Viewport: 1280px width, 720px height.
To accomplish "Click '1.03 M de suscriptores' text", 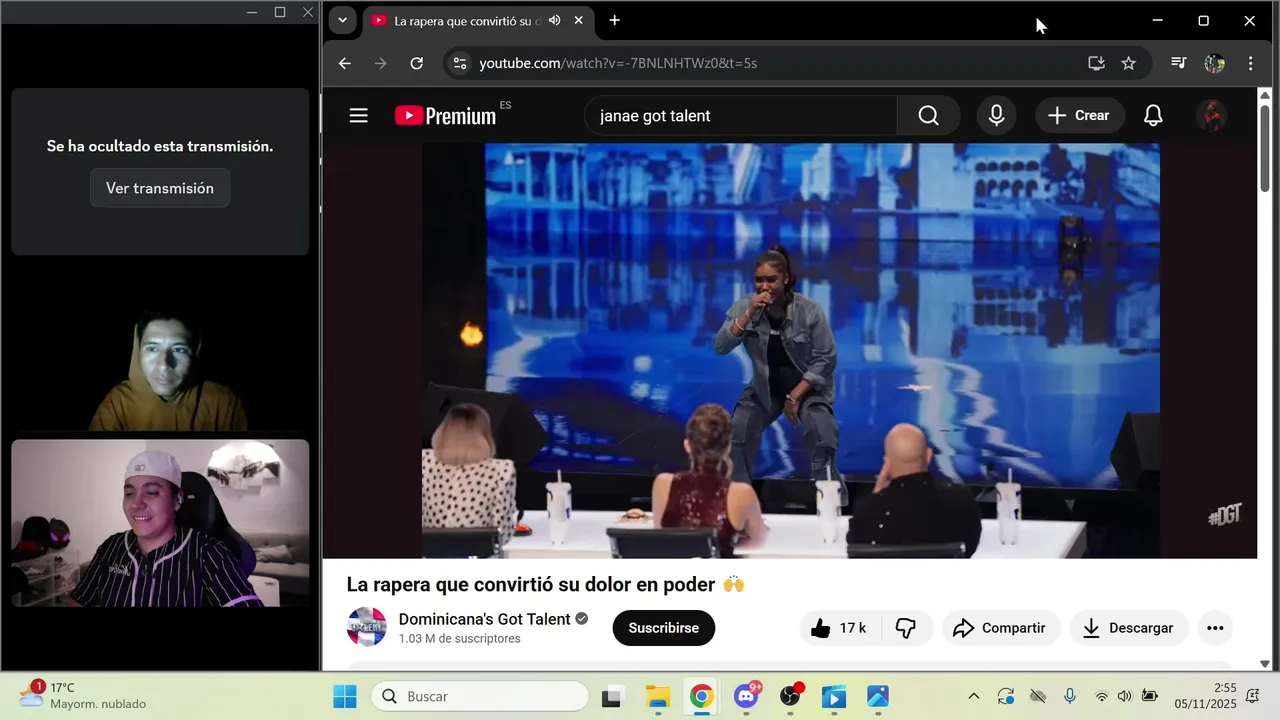I will [x=459, y=639].
